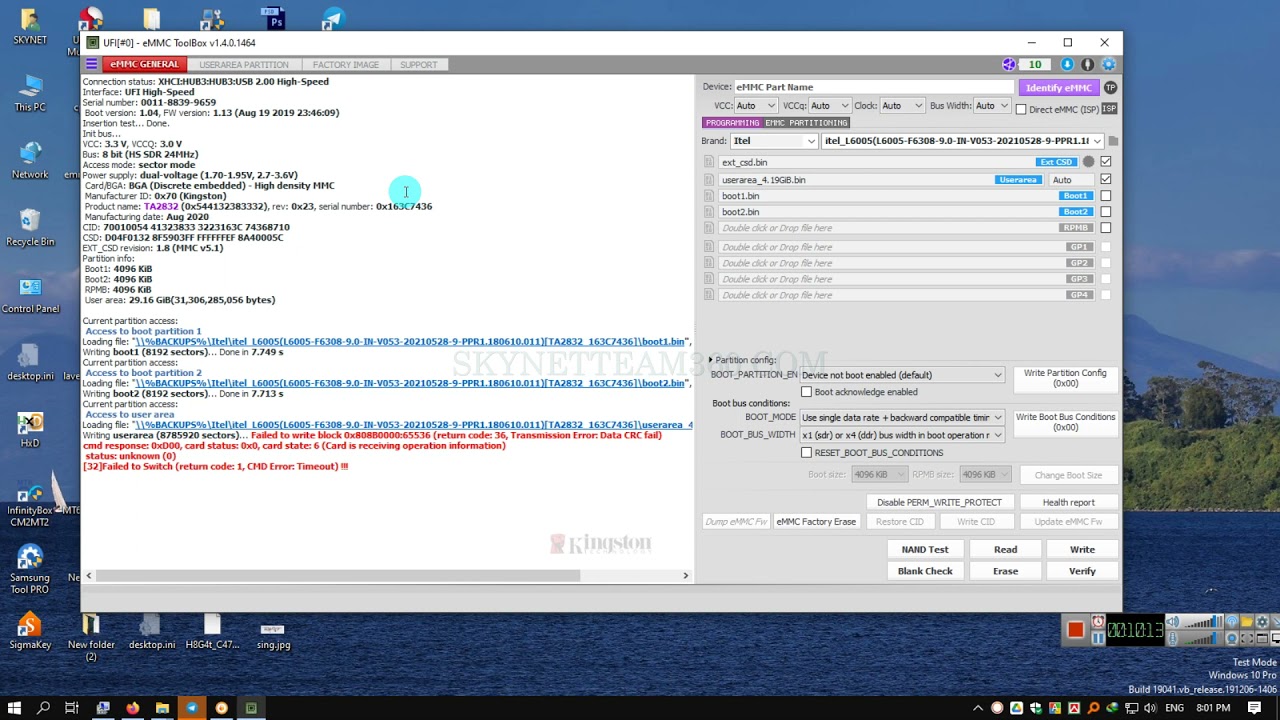The height and width of the screenshot is (720, 1280).
Task: Uncheck the Userarea partition checkbox
Action: 1106,180
